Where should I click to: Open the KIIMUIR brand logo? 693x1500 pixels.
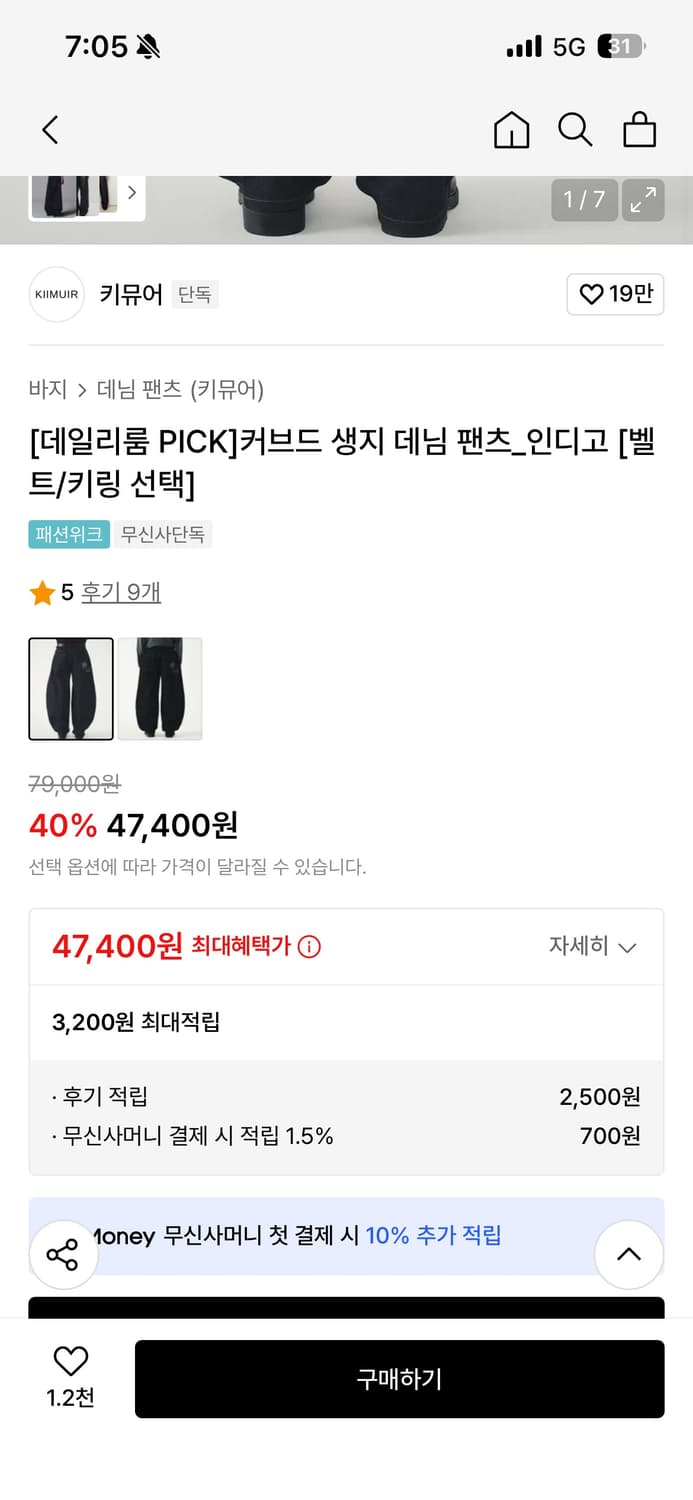[56, 294]
